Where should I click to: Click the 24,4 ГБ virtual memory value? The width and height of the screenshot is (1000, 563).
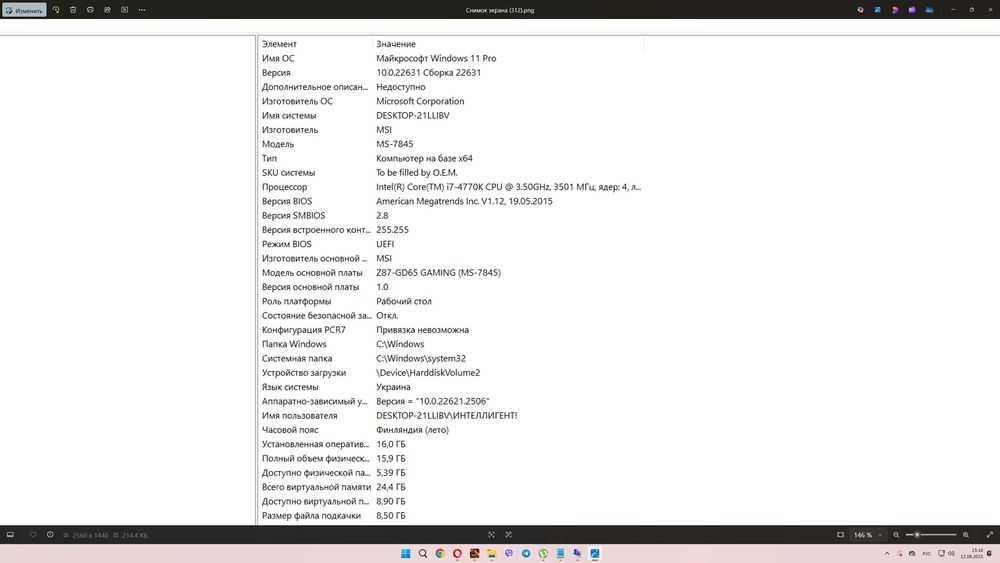(390, 487)
